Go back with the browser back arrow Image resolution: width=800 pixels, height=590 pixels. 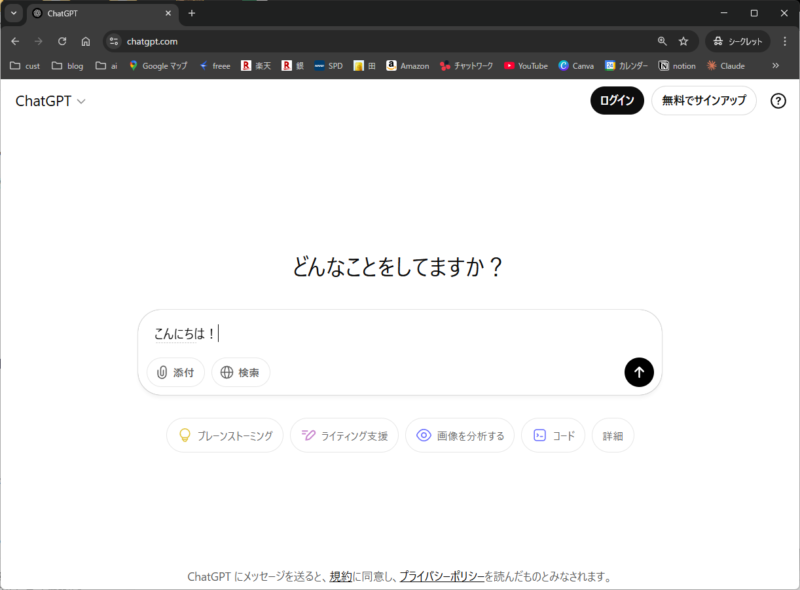tap(15, 41)
